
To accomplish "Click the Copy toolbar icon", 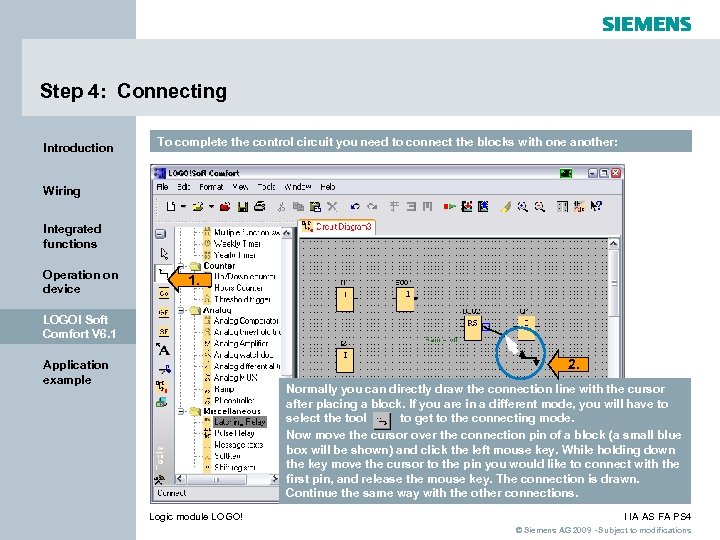I will 298,207.
